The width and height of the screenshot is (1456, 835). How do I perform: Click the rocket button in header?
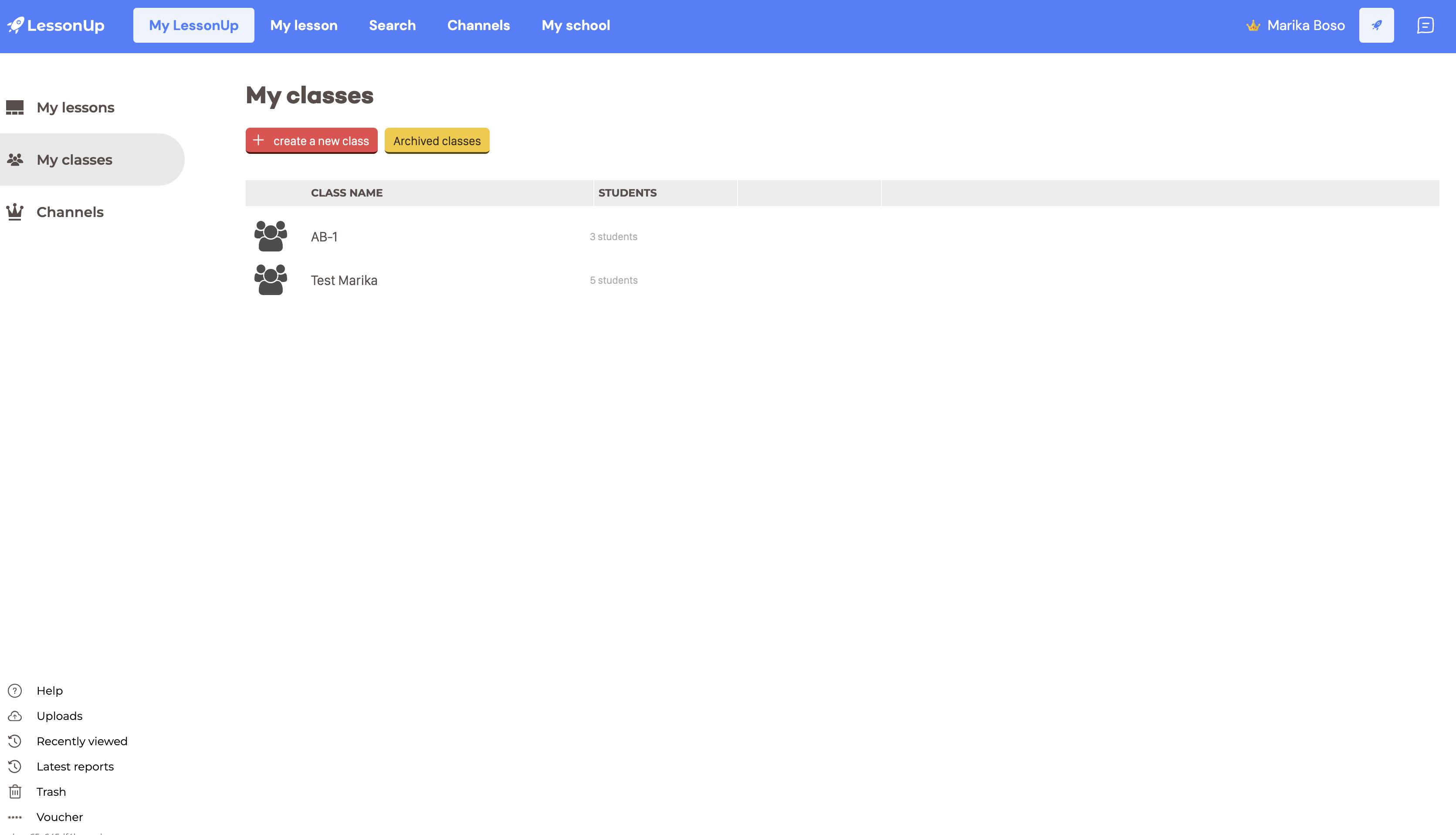[1376, 25]
